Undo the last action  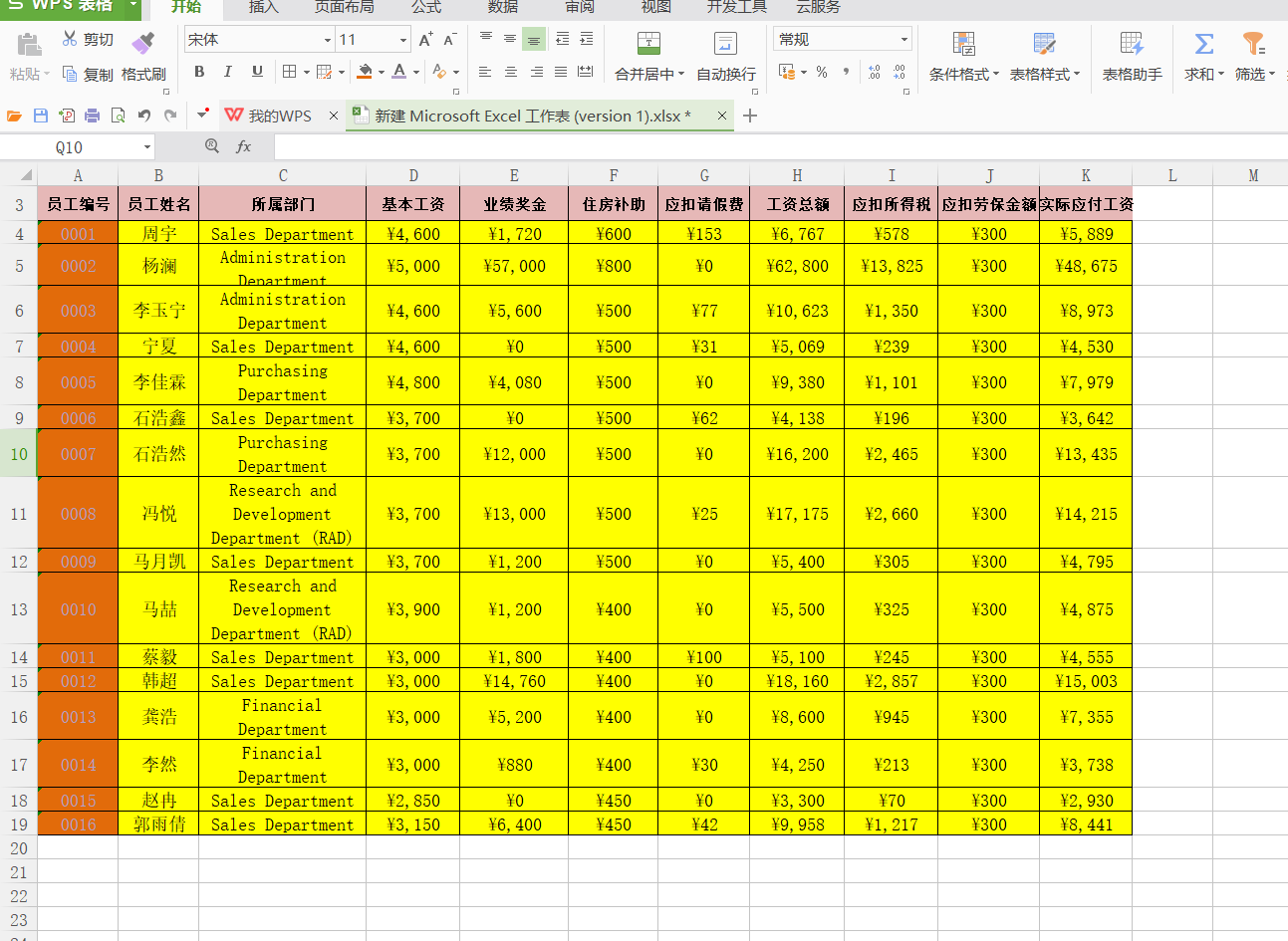(x=144, y=116)
